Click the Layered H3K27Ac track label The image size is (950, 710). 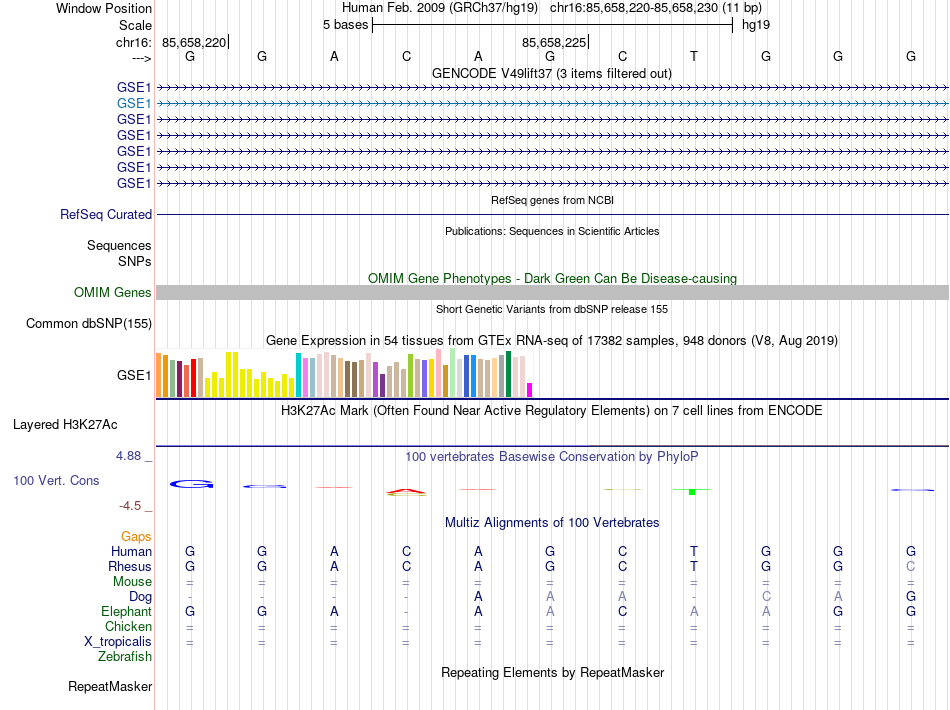coord(65,425)
